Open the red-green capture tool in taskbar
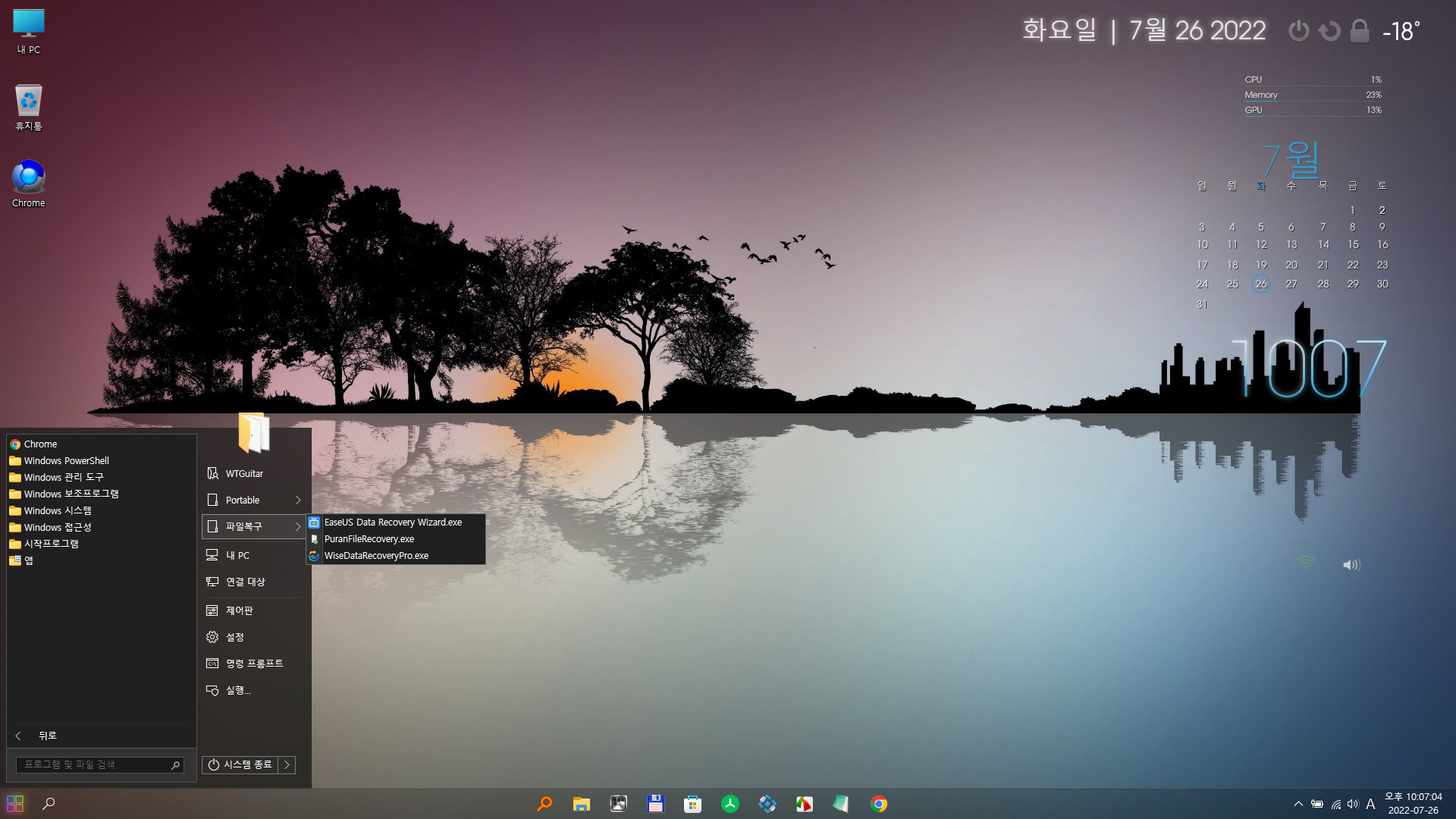Image resolution: width=1456 pixels, height=819 pixels. coord(804,804)
